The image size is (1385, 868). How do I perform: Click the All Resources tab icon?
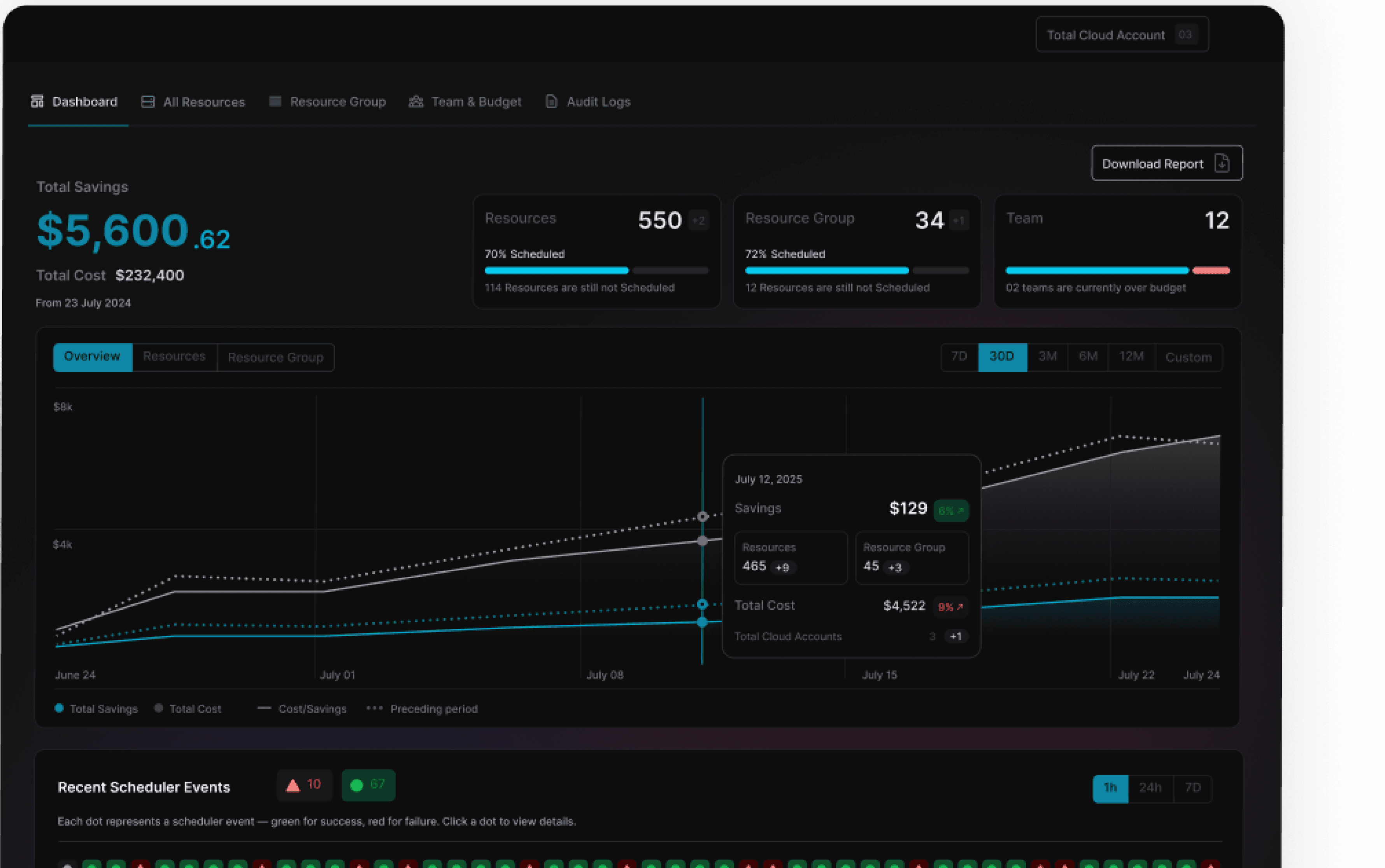[147, 101]
